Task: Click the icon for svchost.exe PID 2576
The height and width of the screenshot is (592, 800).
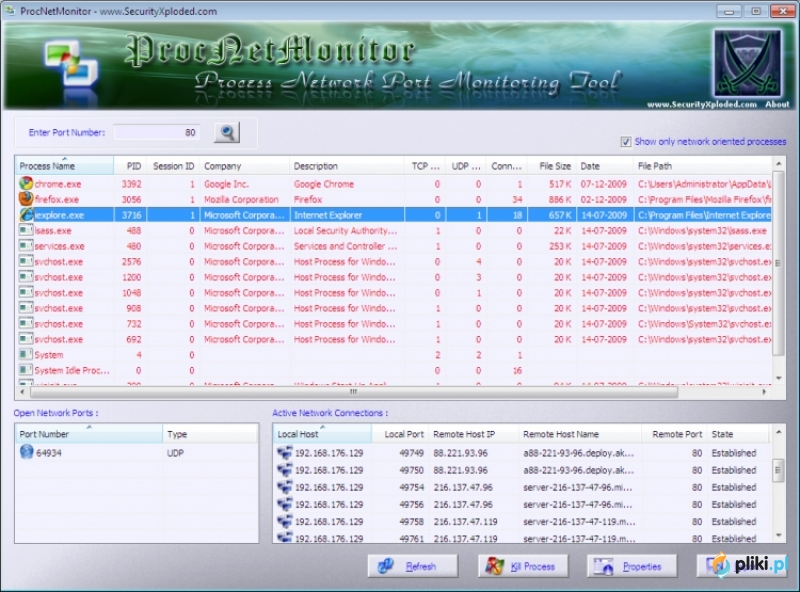Action: [x=26, y=261]
